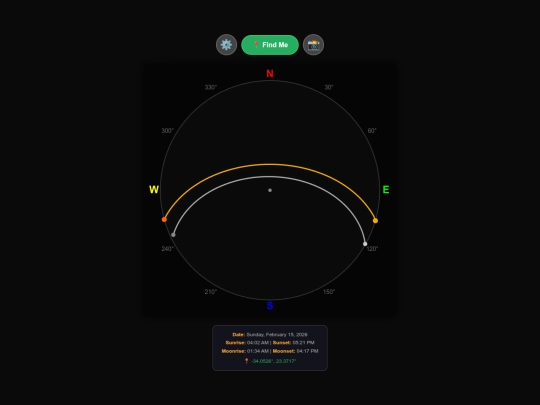Click the Sunrise time 04:02 AM
The width and height of the screenshot is (540, 405).
[x=258, y=343]
